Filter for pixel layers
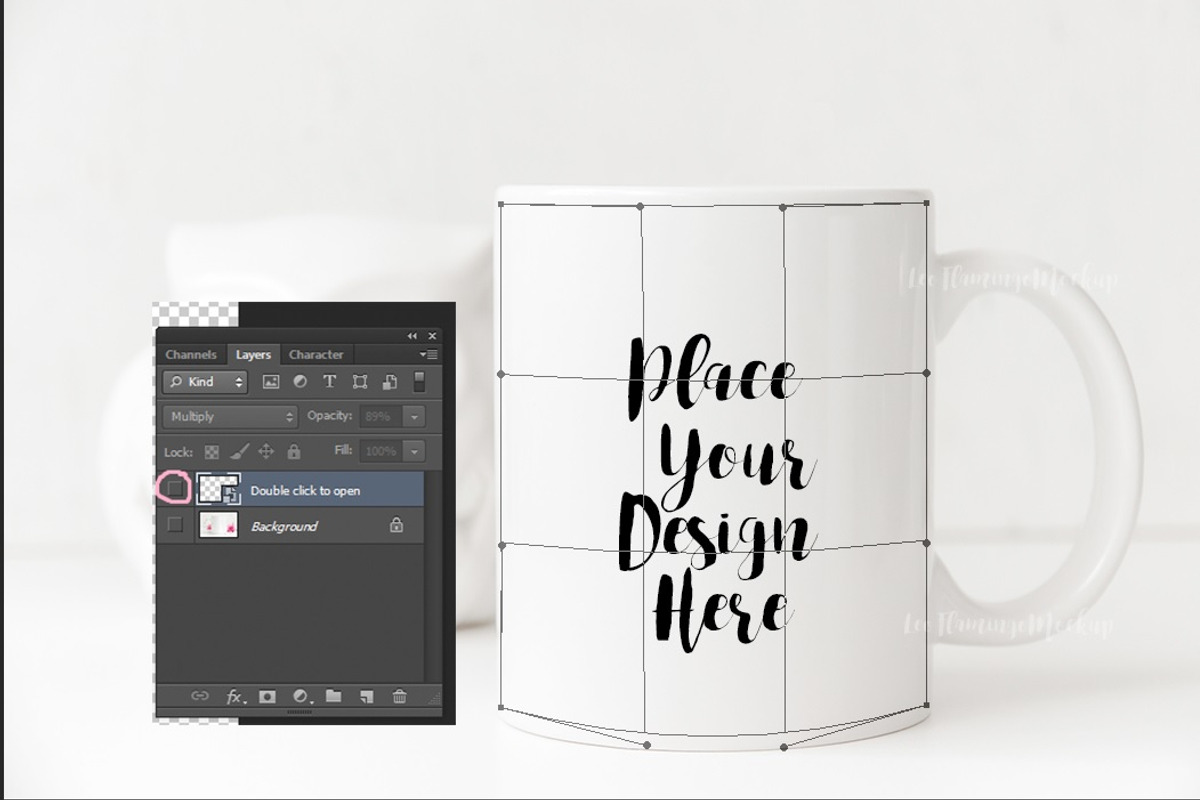The width and height of the screenshot is (1200, 800). (x=271, y=382)
